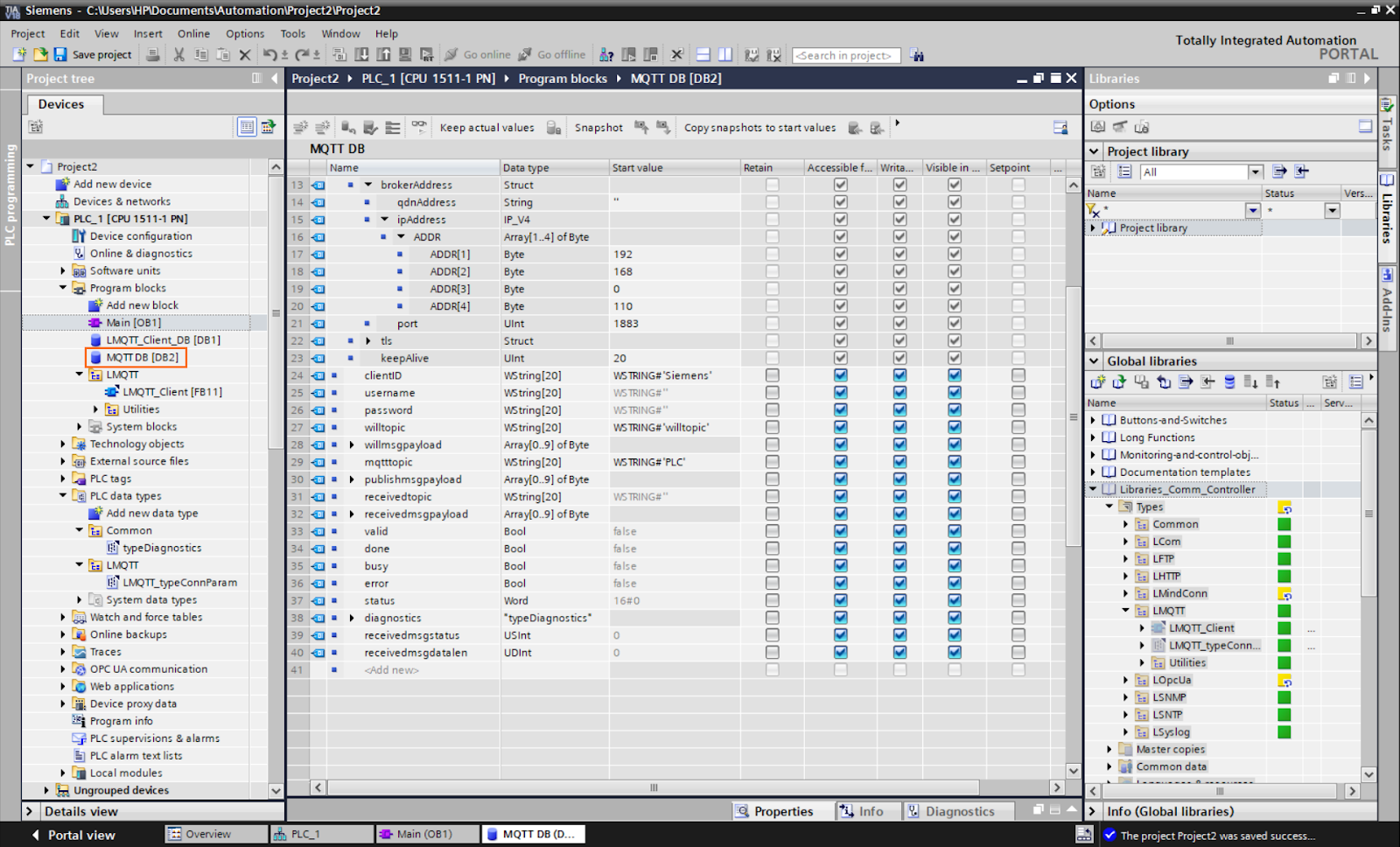This screenshot has width=1400, height=847.
Task: Uncheck Accessible from HMI for the port row
Action: point(839,323)
